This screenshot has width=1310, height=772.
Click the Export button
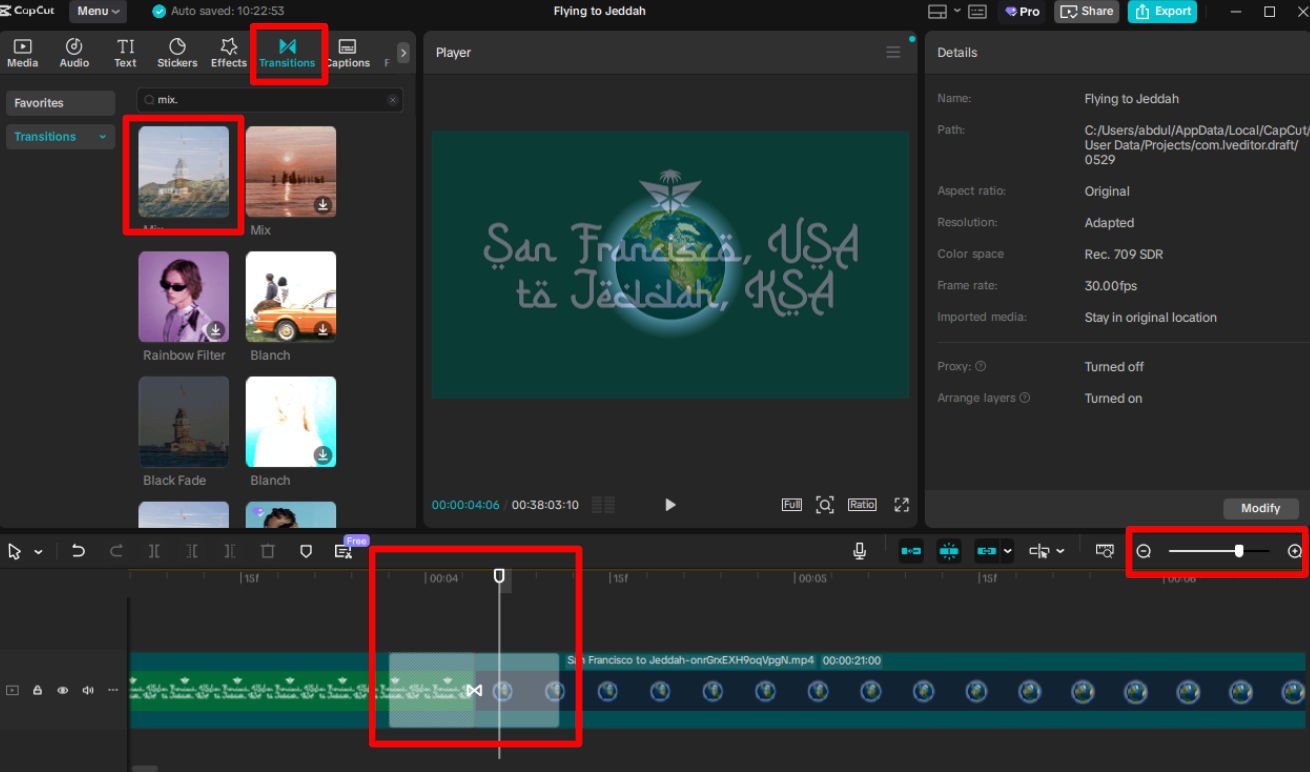click(x=1162, y=12)
